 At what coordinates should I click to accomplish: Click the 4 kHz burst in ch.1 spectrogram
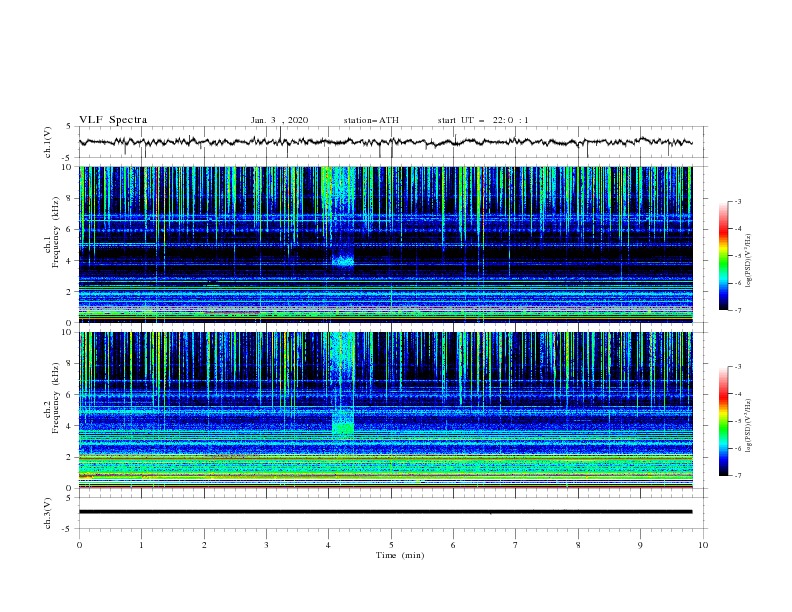click(x=343, y=261)
